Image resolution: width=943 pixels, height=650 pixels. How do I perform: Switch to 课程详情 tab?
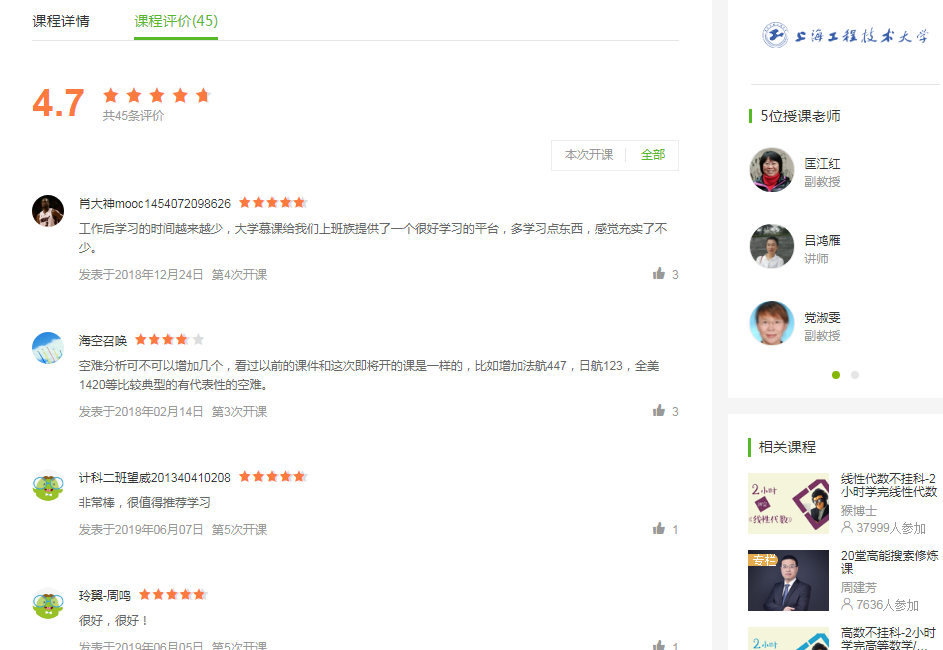tap(61, 21)
